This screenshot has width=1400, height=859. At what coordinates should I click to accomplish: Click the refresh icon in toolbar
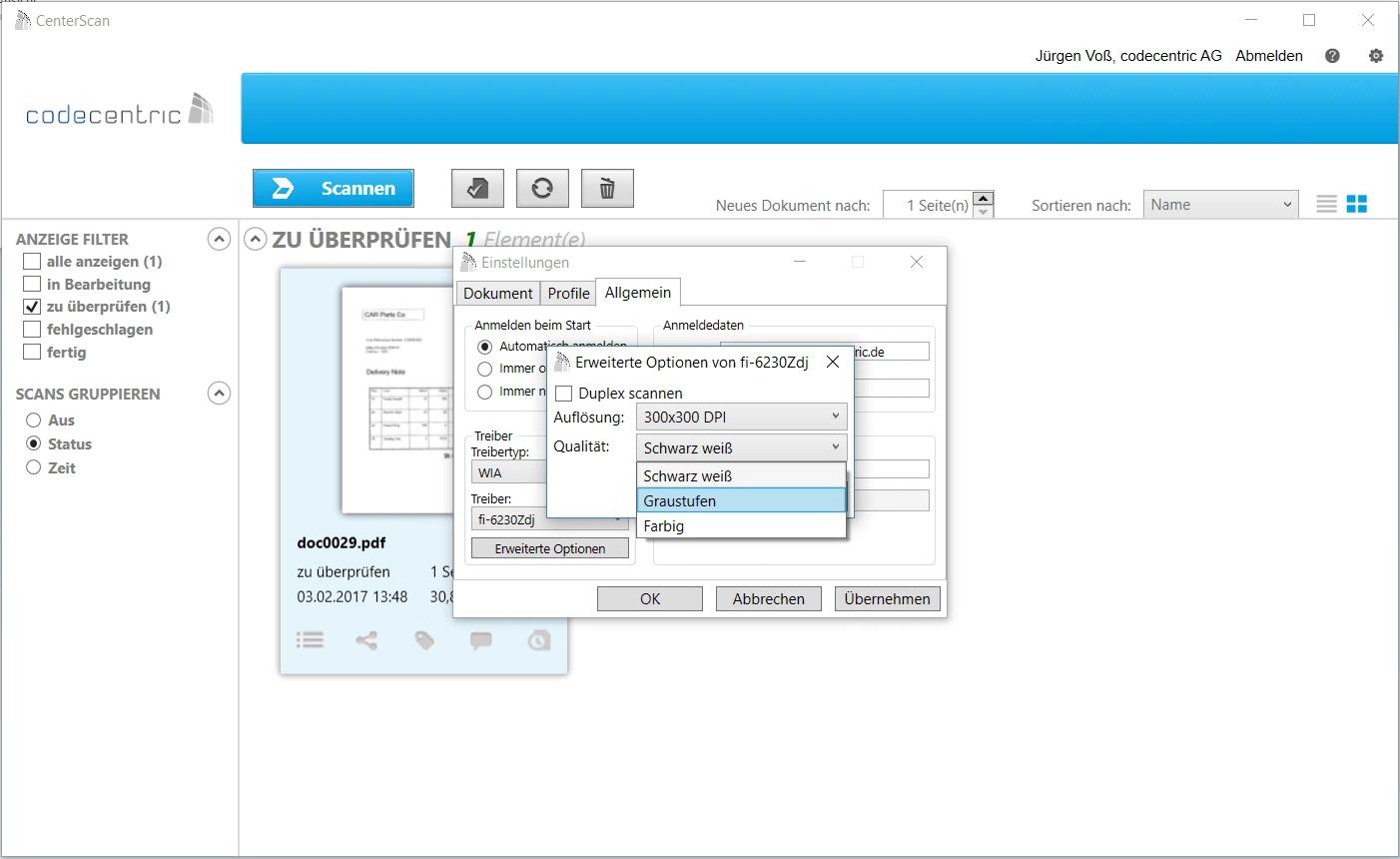[x=542, y=188]
